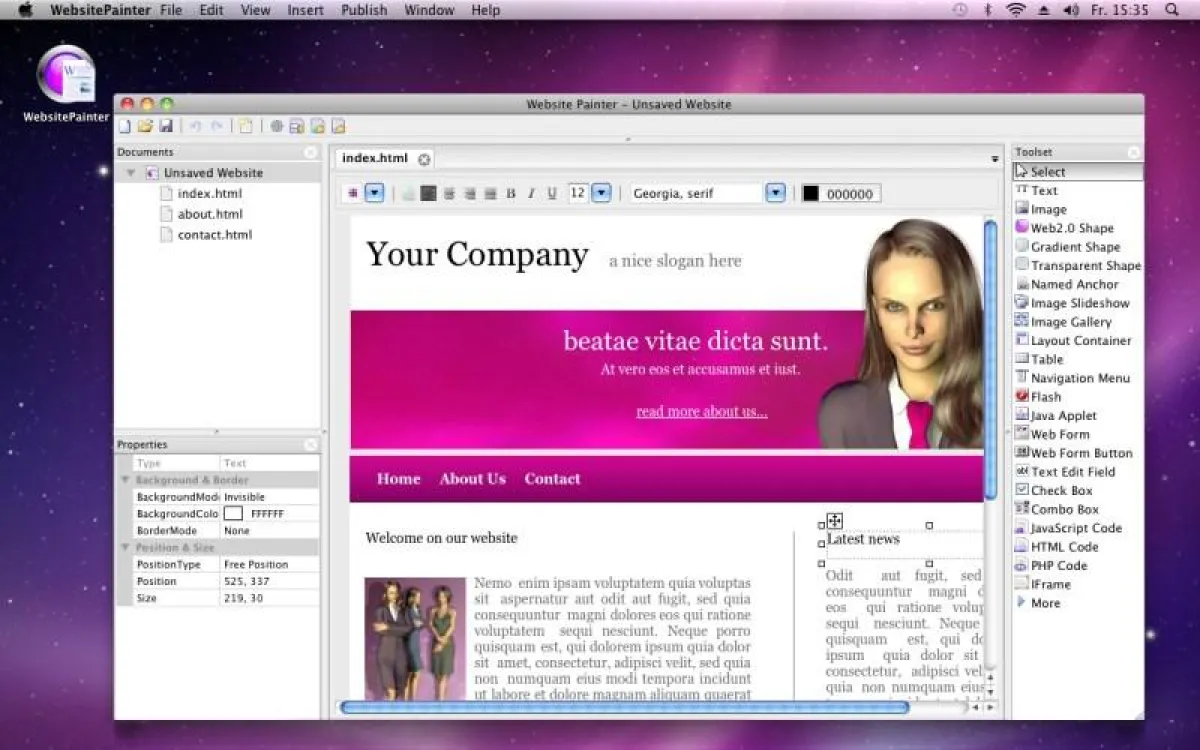Open the Publish menu

point(364,10)
